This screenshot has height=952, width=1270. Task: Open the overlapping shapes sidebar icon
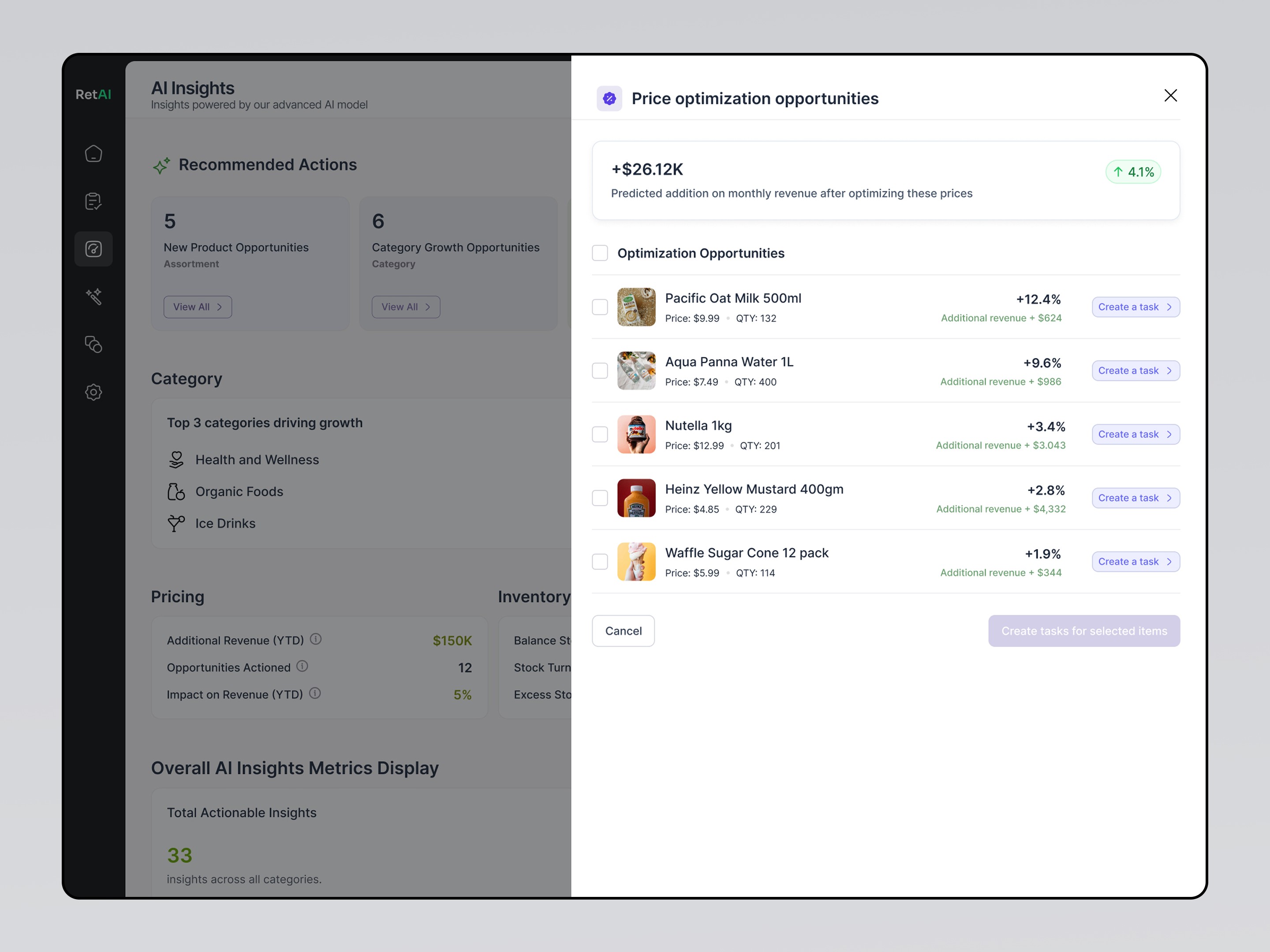click(93, 344)
